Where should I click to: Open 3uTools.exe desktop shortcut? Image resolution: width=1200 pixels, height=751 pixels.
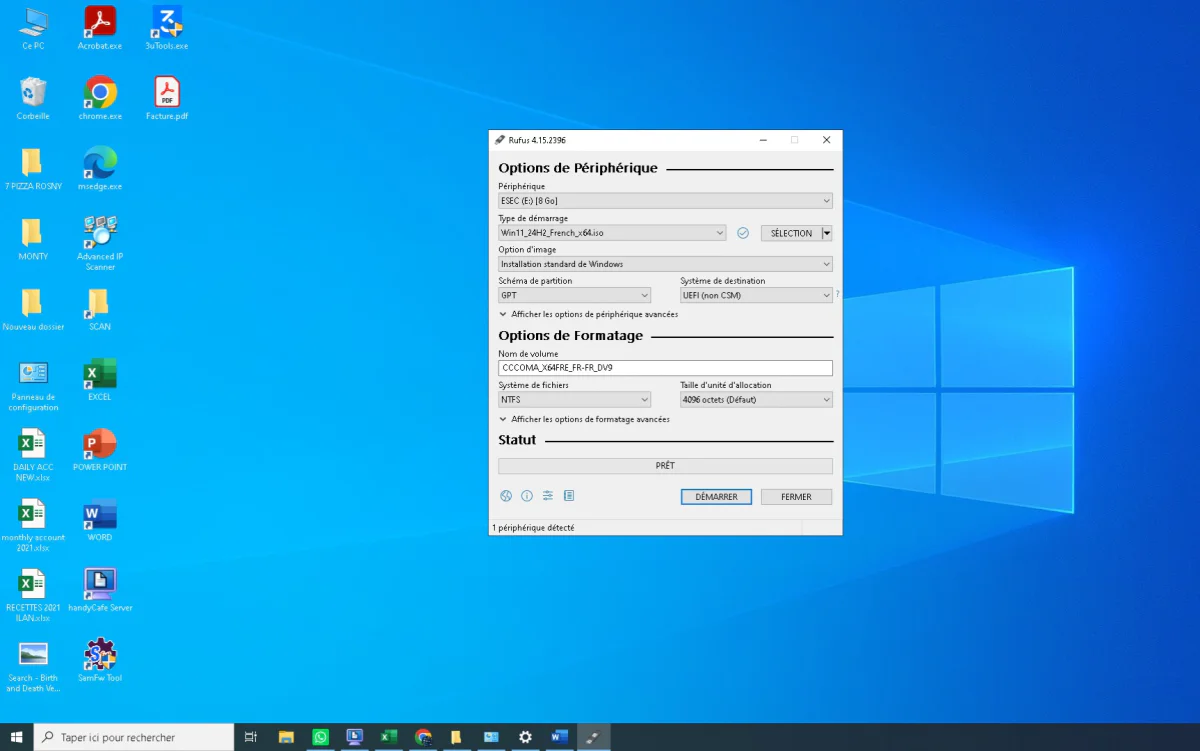(x=166, y=28)
